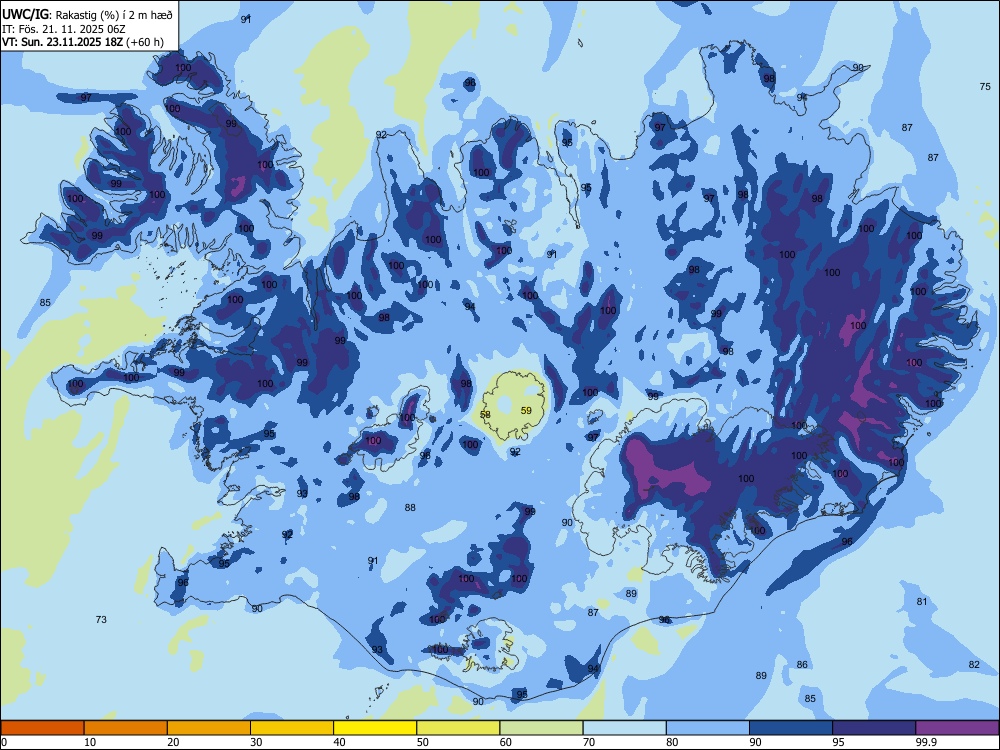This screenshot has width=1000, height=750.
Task: Click the medium blue 80–90 legend swatch
Action: click(708, 728)
